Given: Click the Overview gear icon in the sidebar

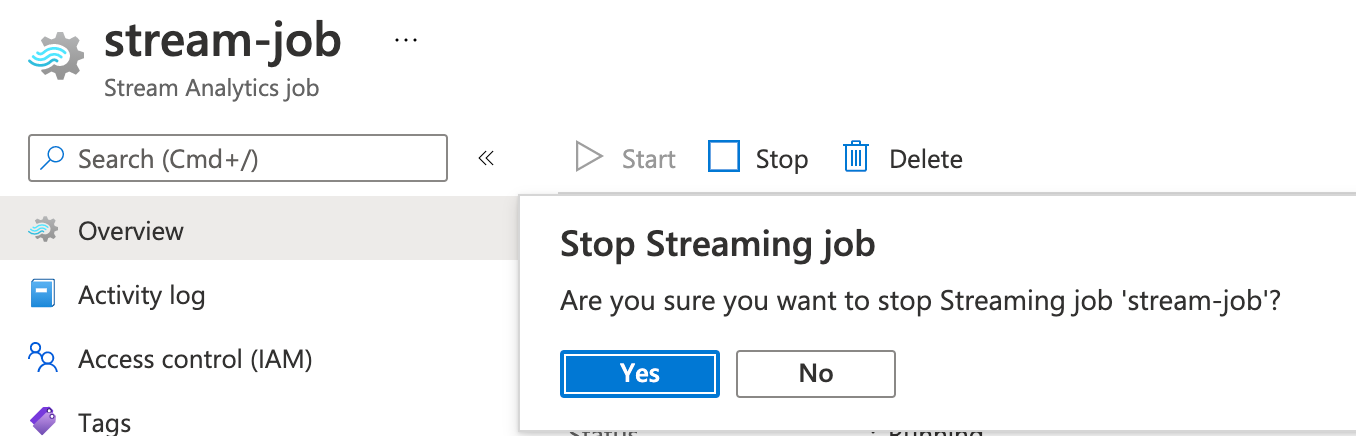Looking at the screenshot, I should click(43, 231).
